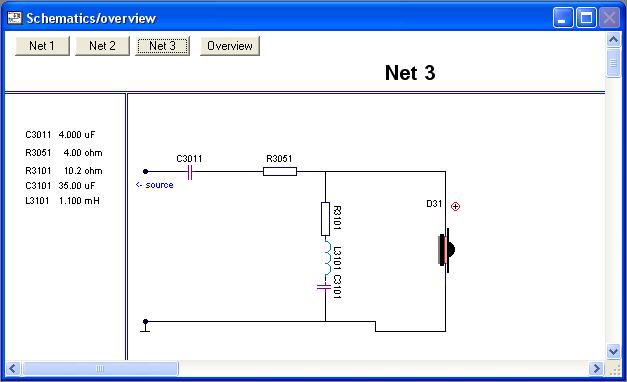Show the Overview schematic
Screen dimensions: 627x382
pos(230,46)
